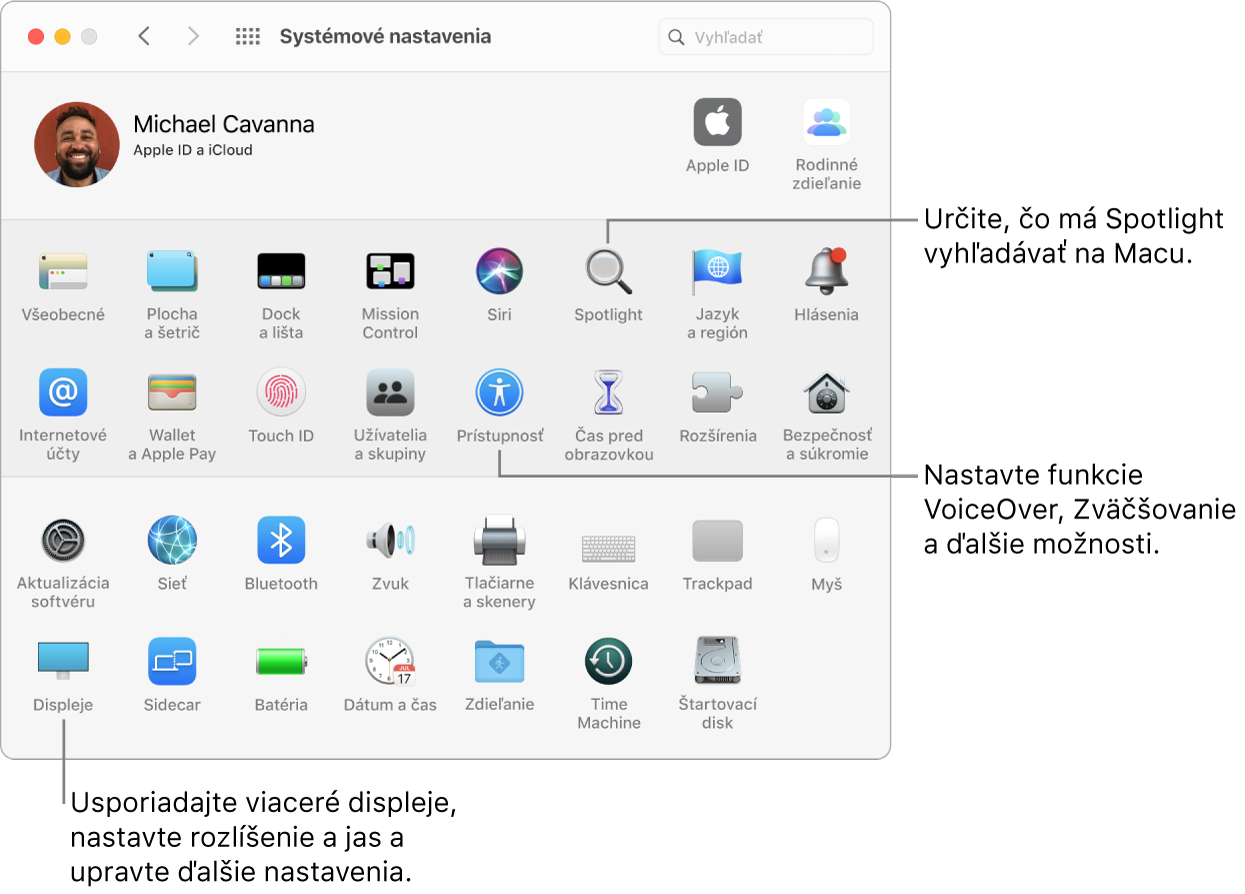Open Plocha a šetrič settings
This screenshot has width=1245, height=894.
pos(172,271)
